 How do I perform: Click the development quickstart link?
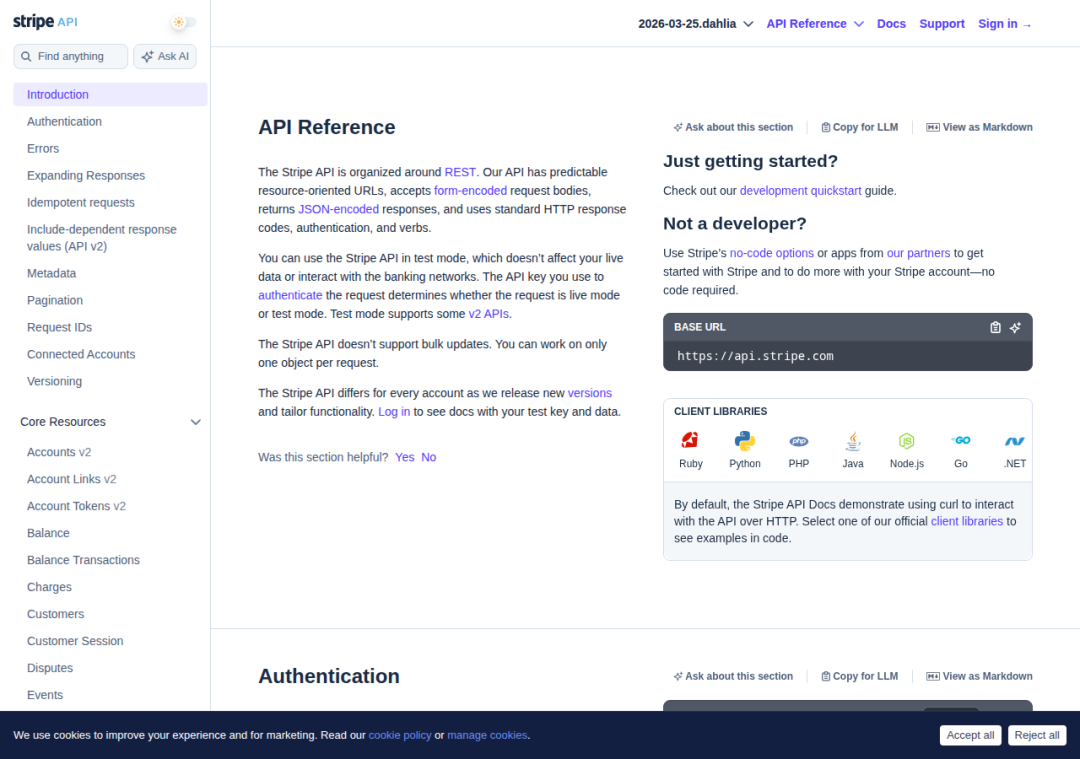point(800,190)
